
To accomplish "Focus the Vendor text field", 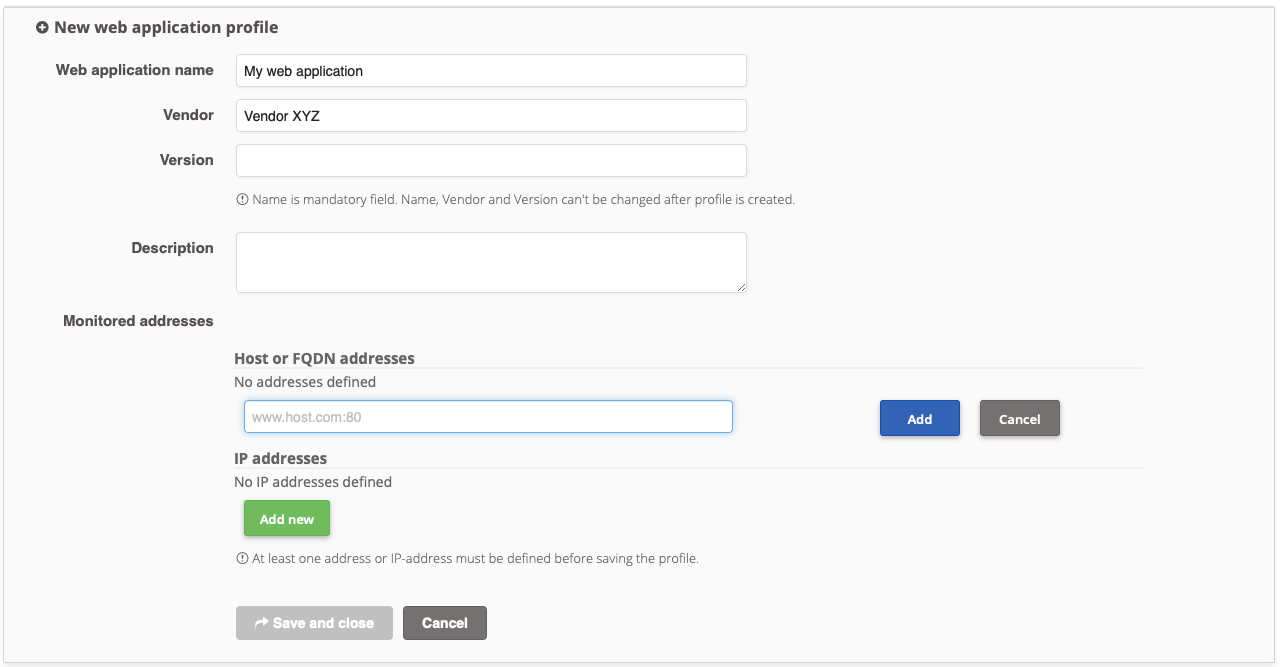I will tap(491, 116).
